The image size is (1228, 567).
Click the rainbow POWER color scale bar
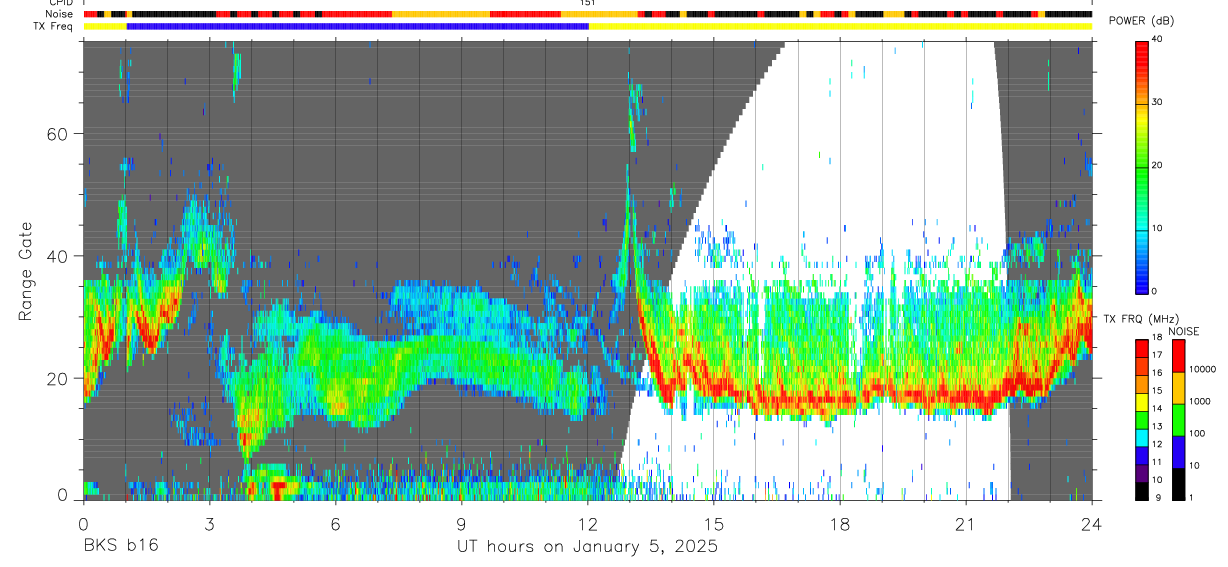[1141, 166]
